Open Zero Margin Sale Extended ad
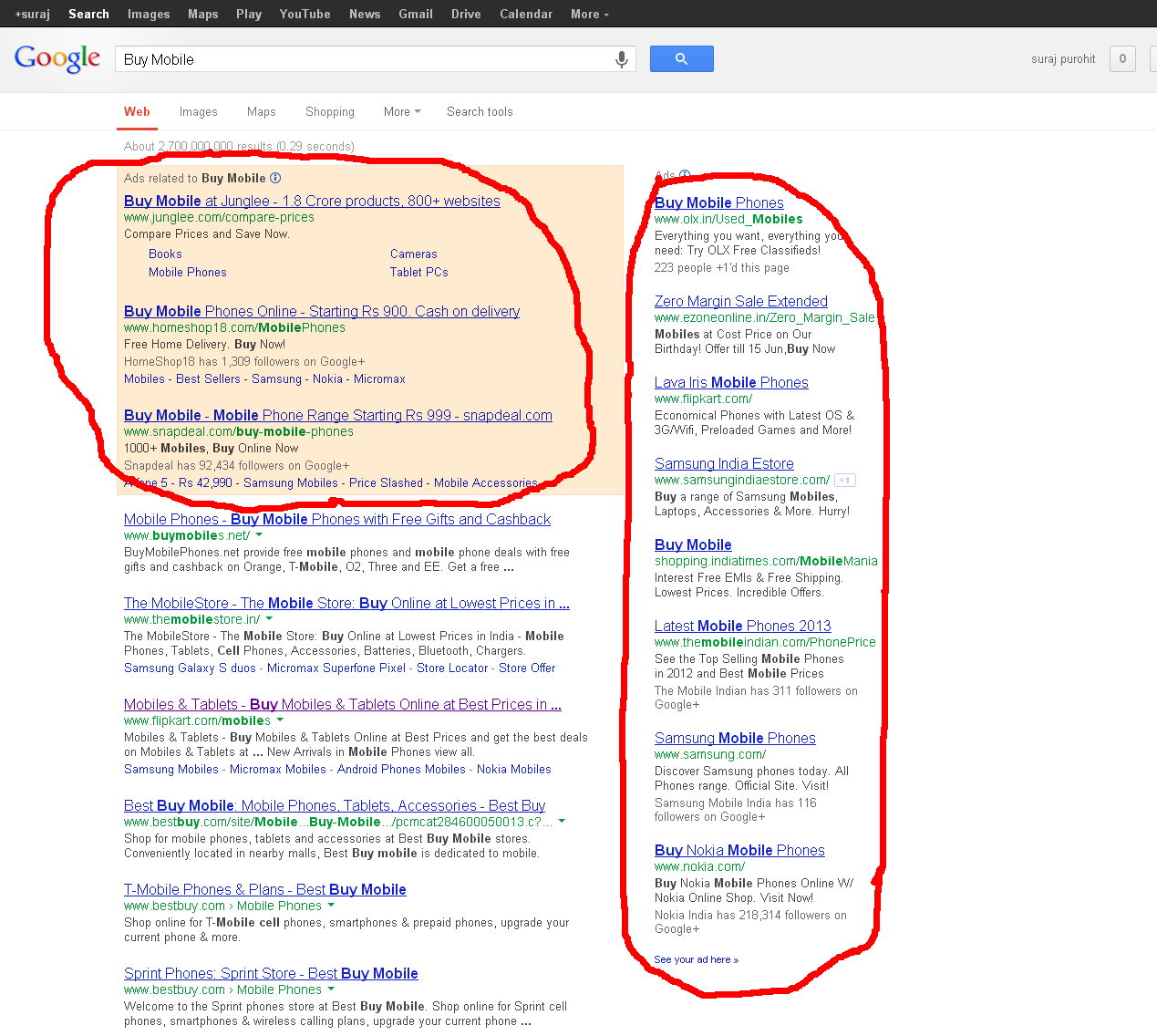This screenshot has width=1157, height=1036. coord(741,301)
